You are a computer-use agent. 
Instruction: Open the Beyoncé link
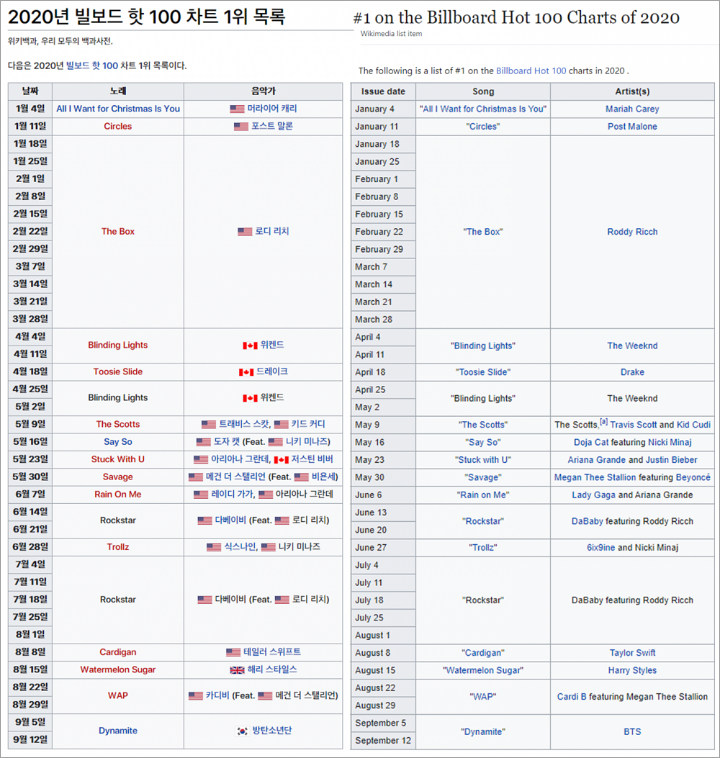pyautogui.click(x=693, y=477)
